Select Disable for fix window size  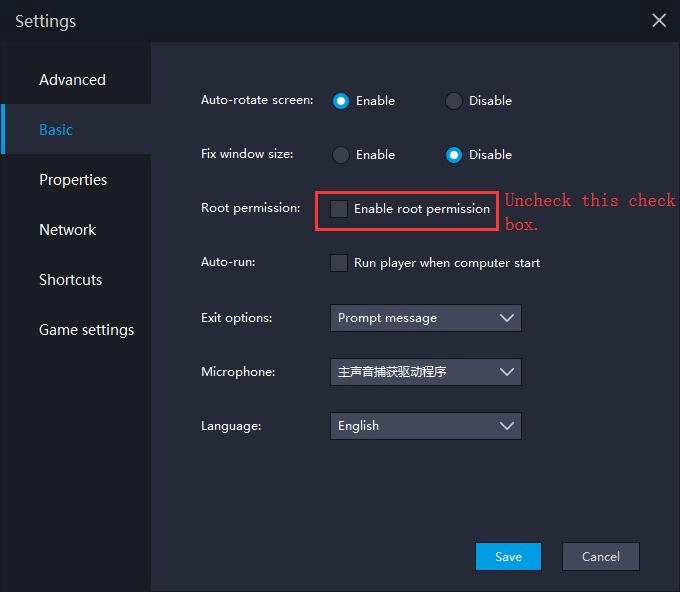point(454,155)
